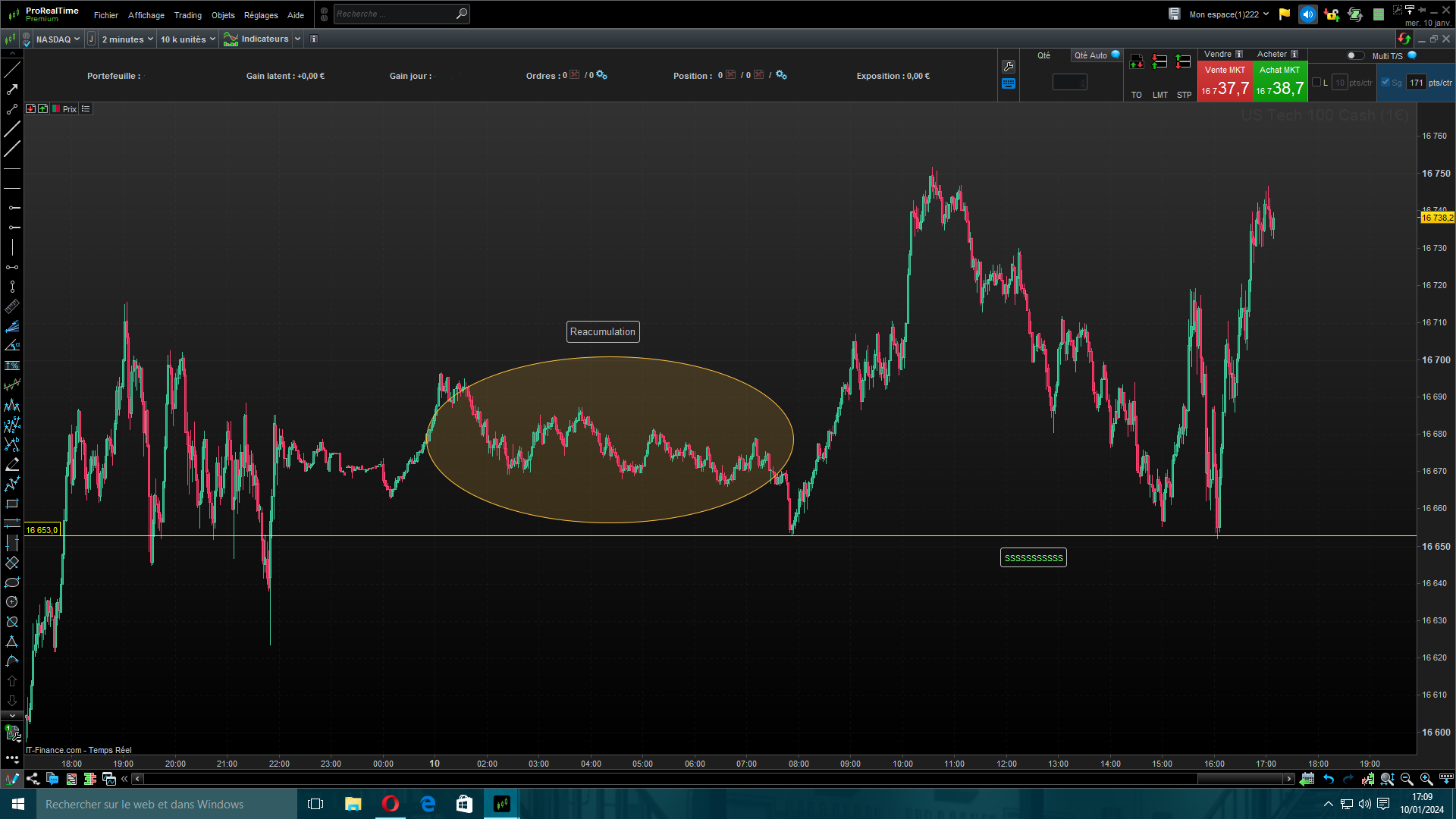
Task: Select the LMT limit order icon
Action: 1159,63
